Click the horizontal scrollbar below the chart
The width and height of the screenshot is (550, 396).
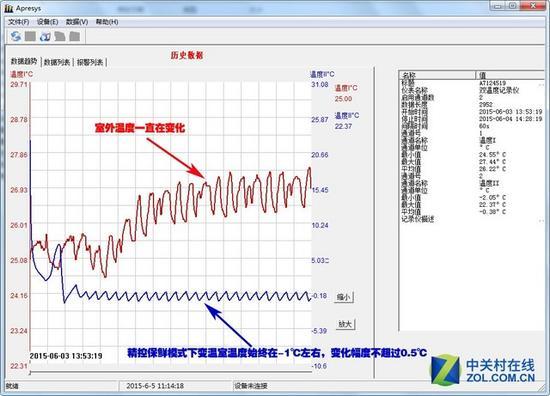coord(171,371)
